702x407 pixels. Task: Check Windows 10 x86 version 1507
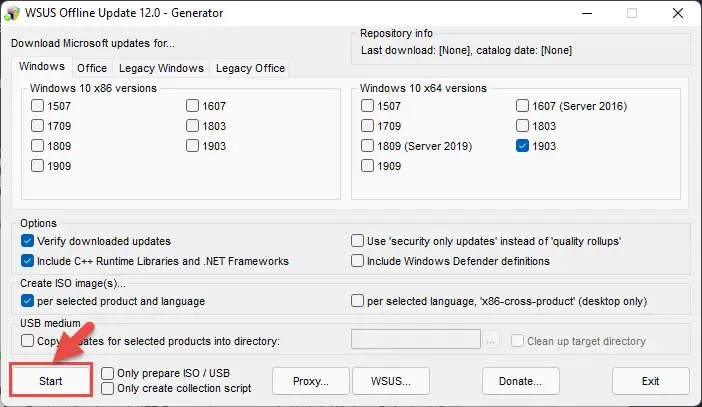click(37, 106)
